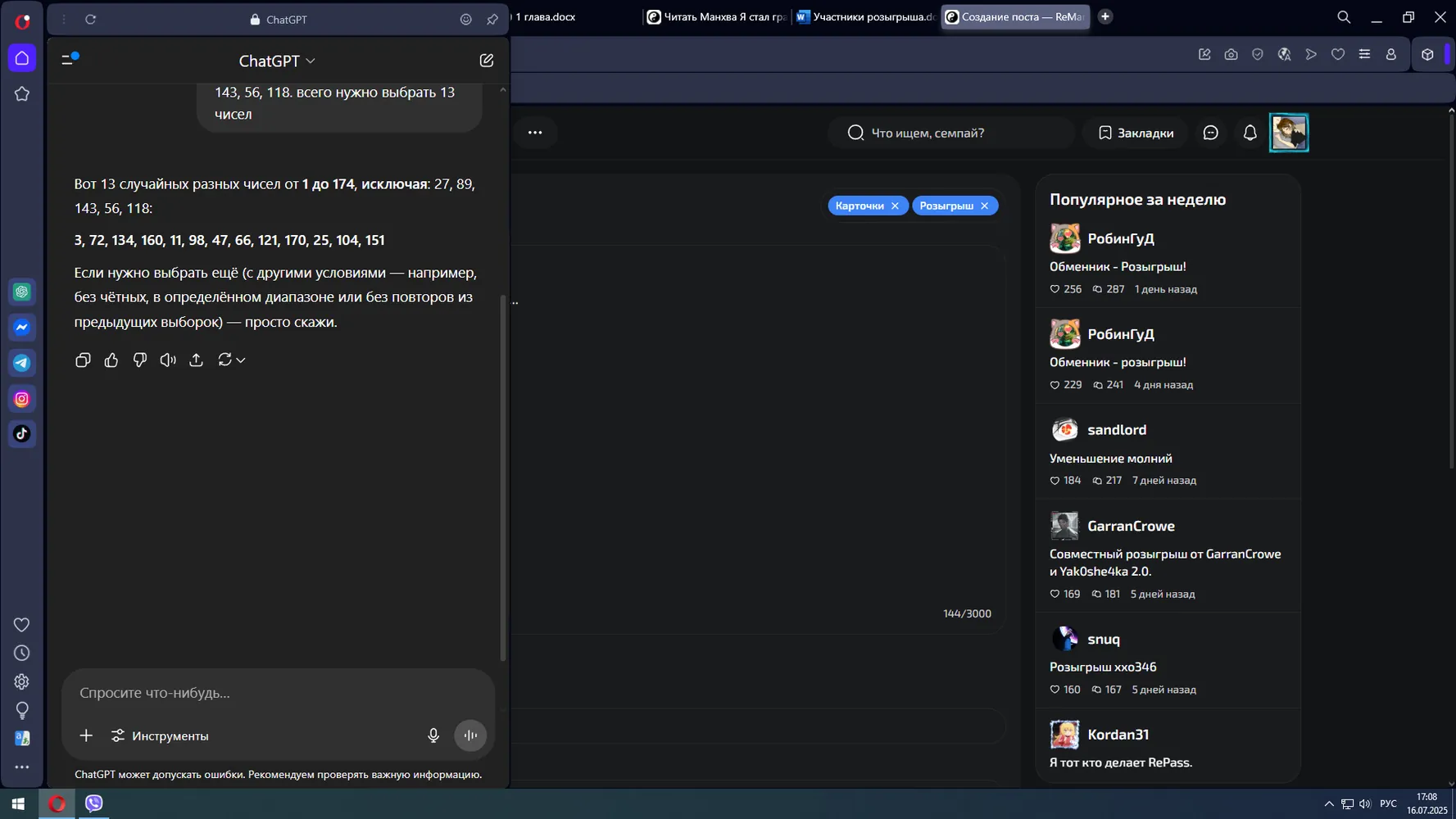Open volume control in system tray
1456x819 pixels.
1364,804
